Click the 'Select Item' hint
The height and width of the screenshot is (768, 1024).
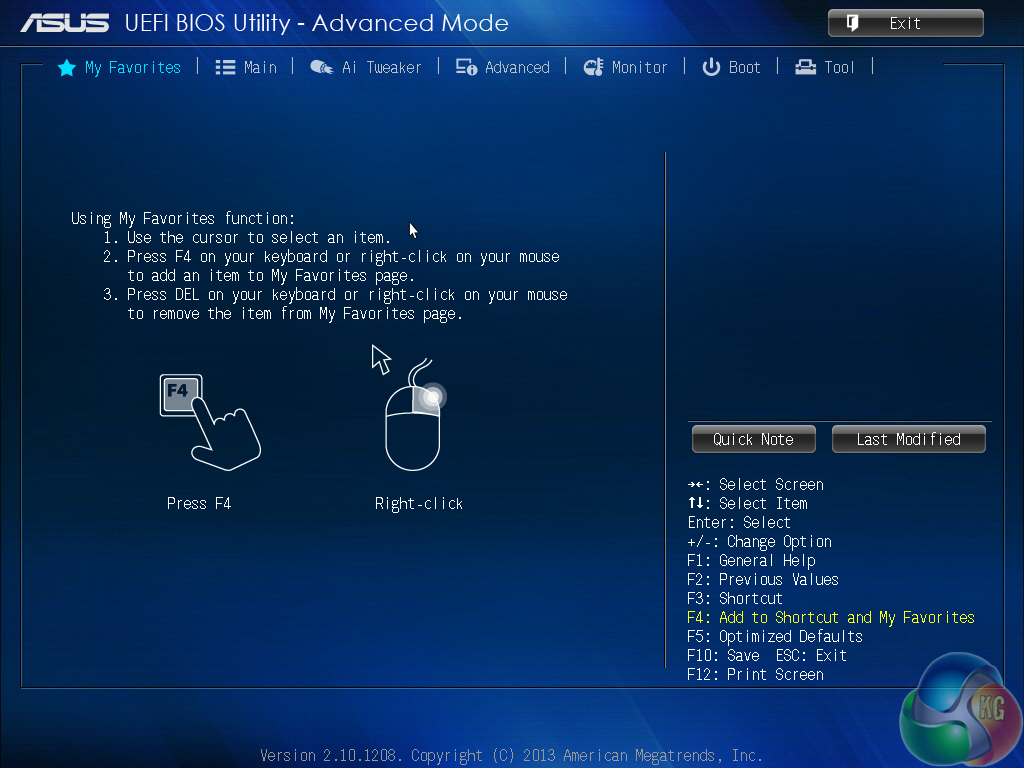(x=748, y=504)
